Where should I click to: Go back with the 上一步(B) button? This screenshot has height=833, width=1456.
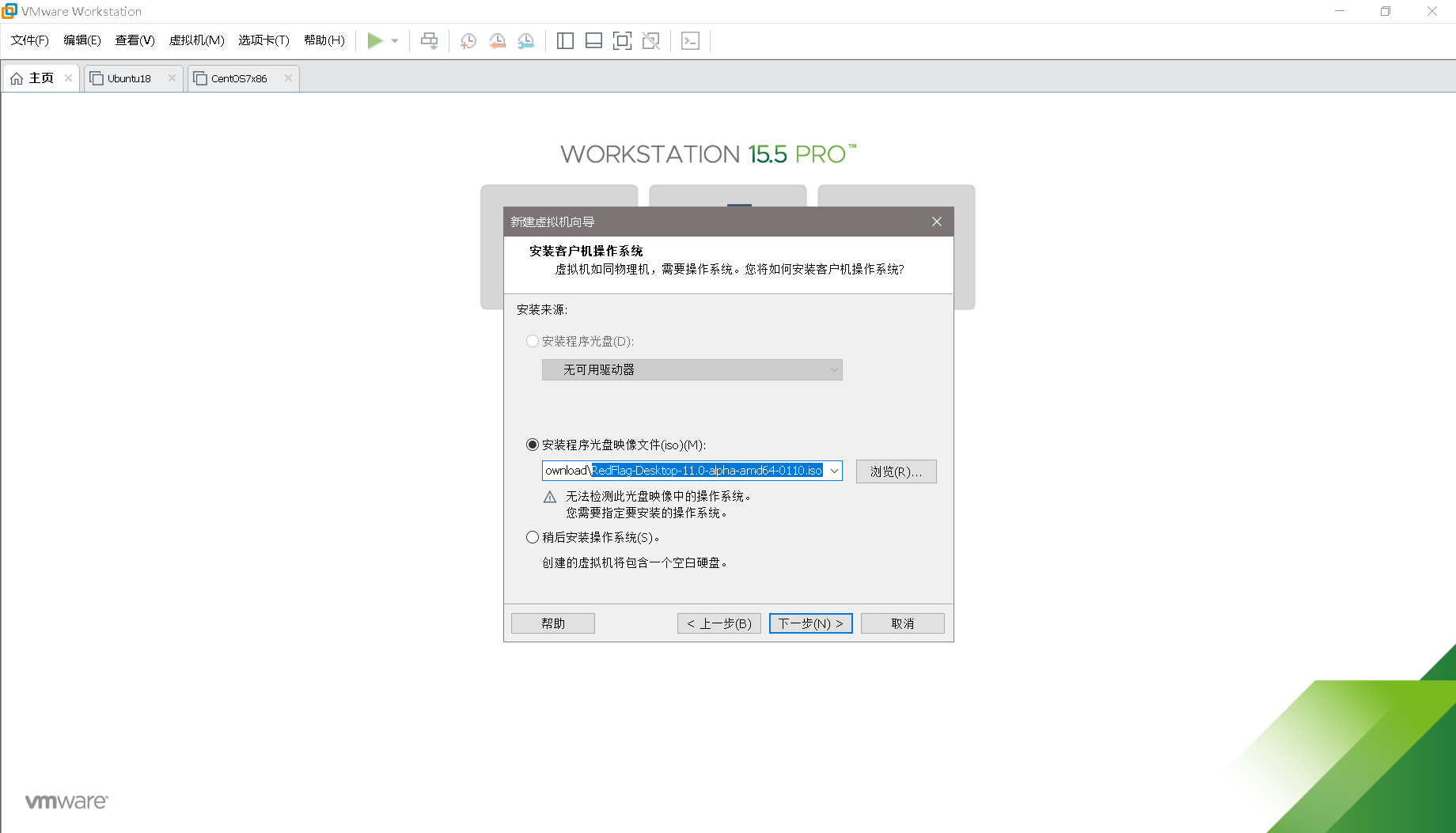[719, 623]
